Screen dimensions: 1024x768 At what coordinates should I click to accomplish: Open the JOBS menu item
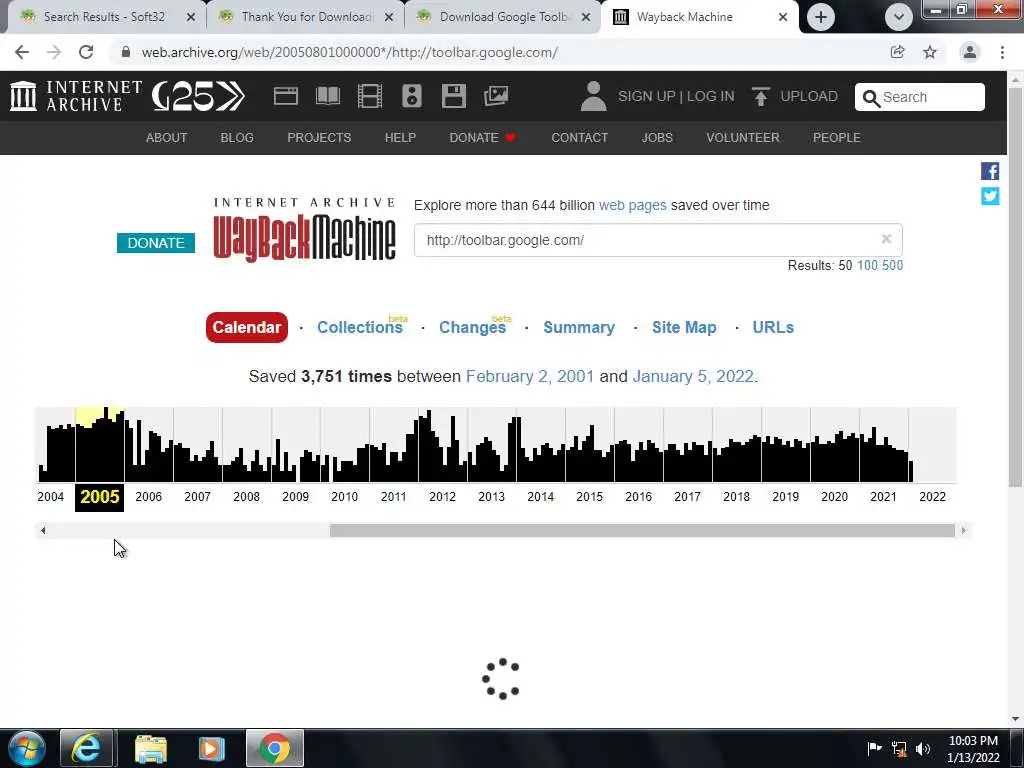pyautogui.click(x=657, y=138)
